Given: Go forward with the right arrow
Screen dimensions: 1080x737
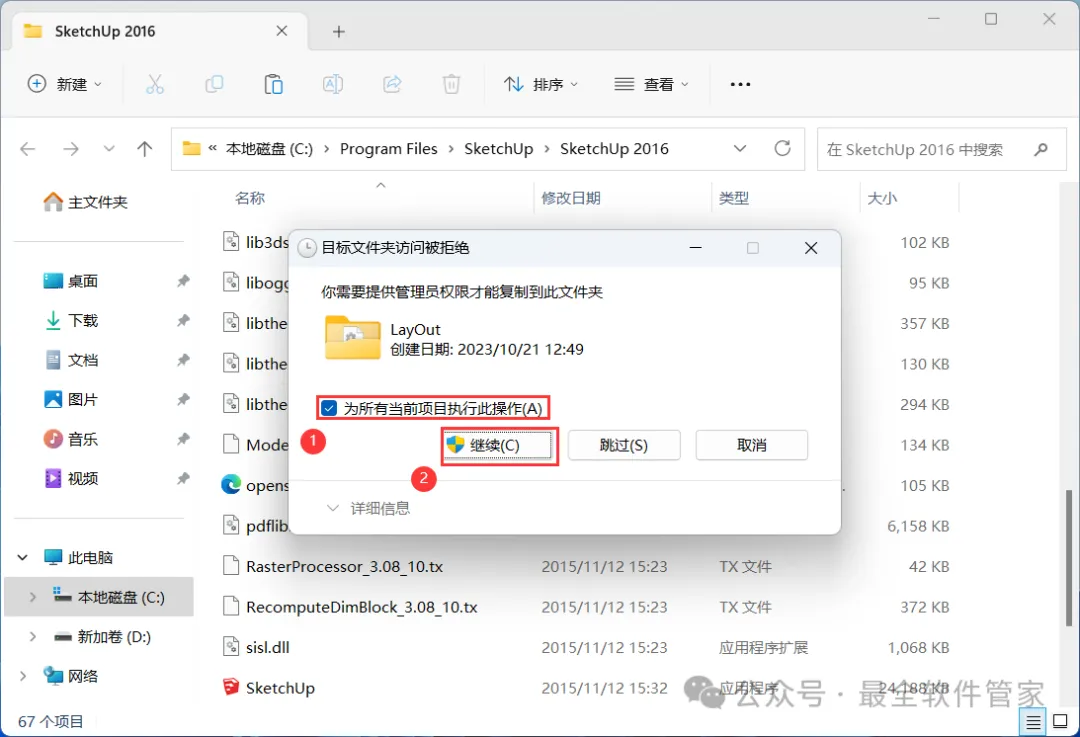Looking at the screenshot, I should coord(70,149).
